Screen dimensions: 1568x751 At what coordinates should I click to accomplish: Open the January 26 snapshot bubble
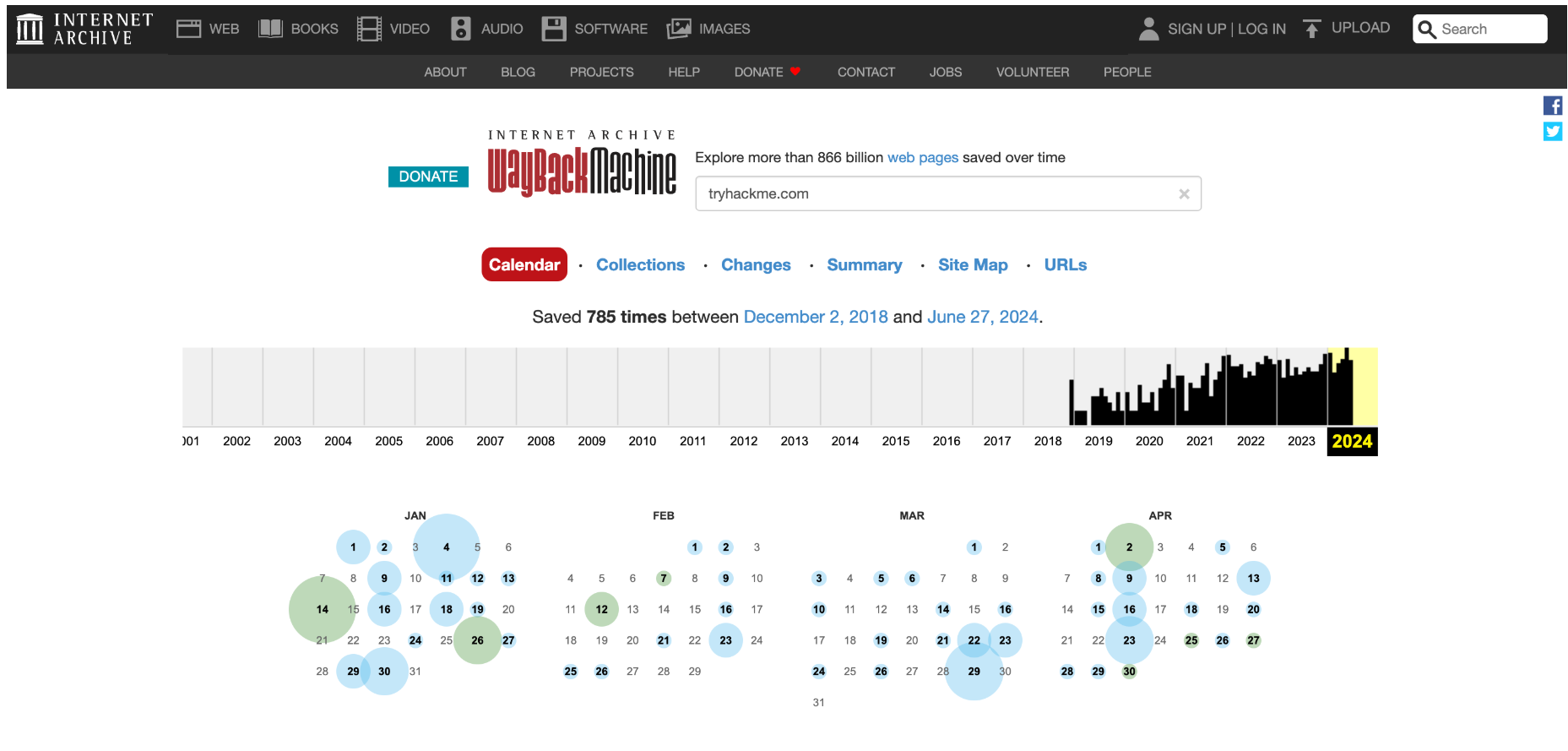478,640
